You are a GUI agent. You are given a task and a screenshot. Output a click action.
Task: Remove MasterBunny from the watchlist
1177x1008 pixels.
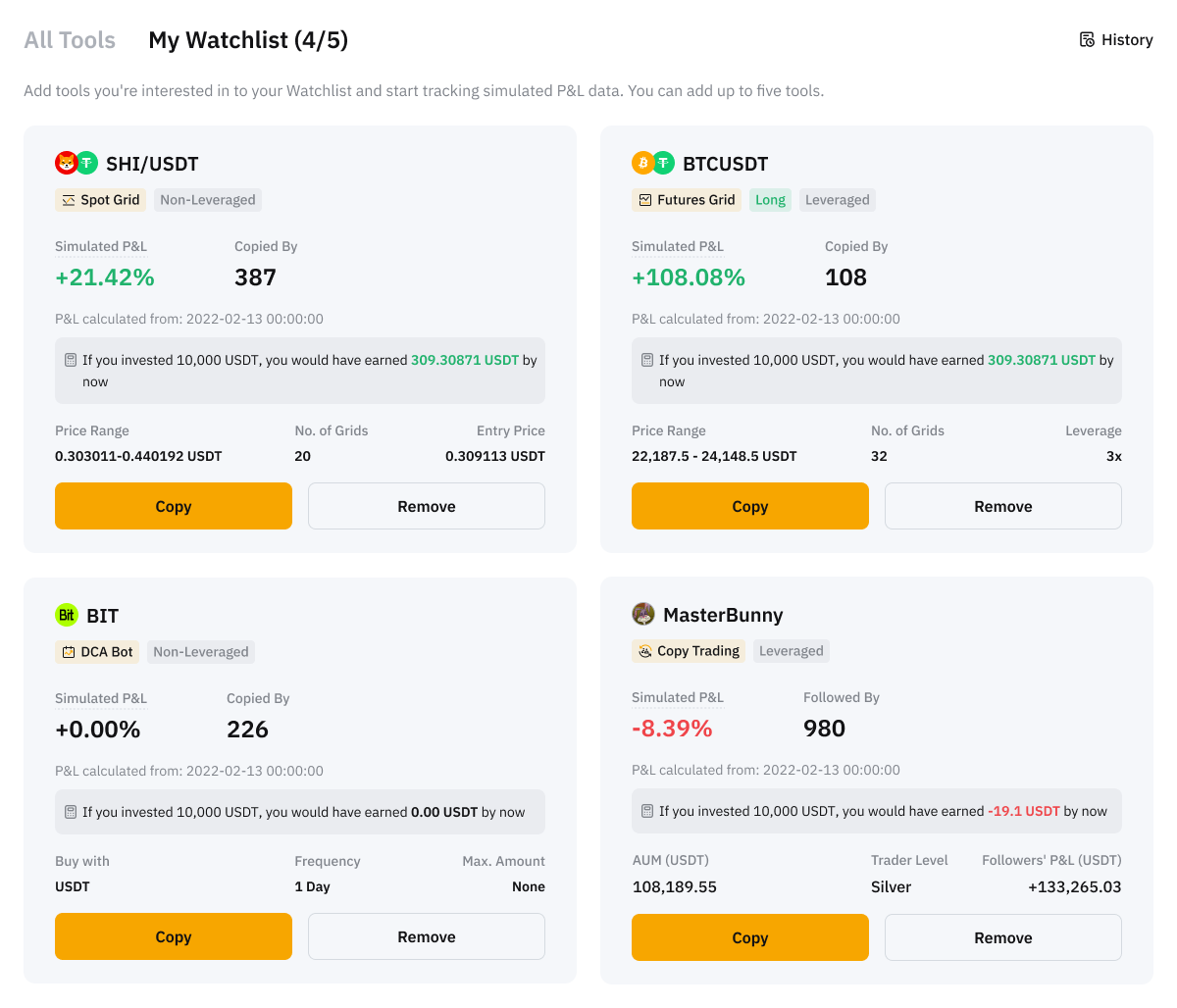[1003, 937]
